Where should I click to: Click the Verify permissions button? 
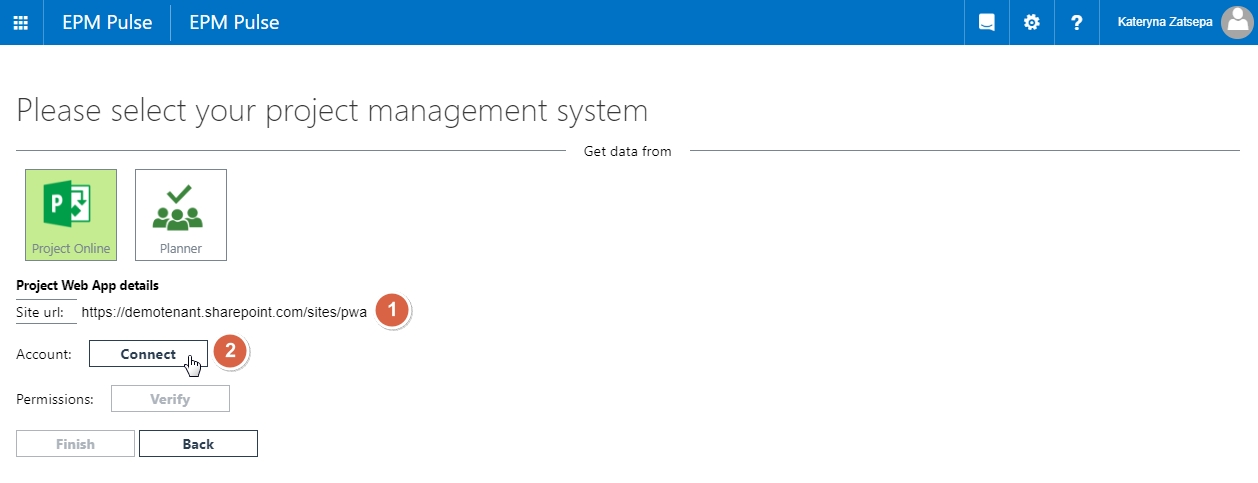coord(170,399)
